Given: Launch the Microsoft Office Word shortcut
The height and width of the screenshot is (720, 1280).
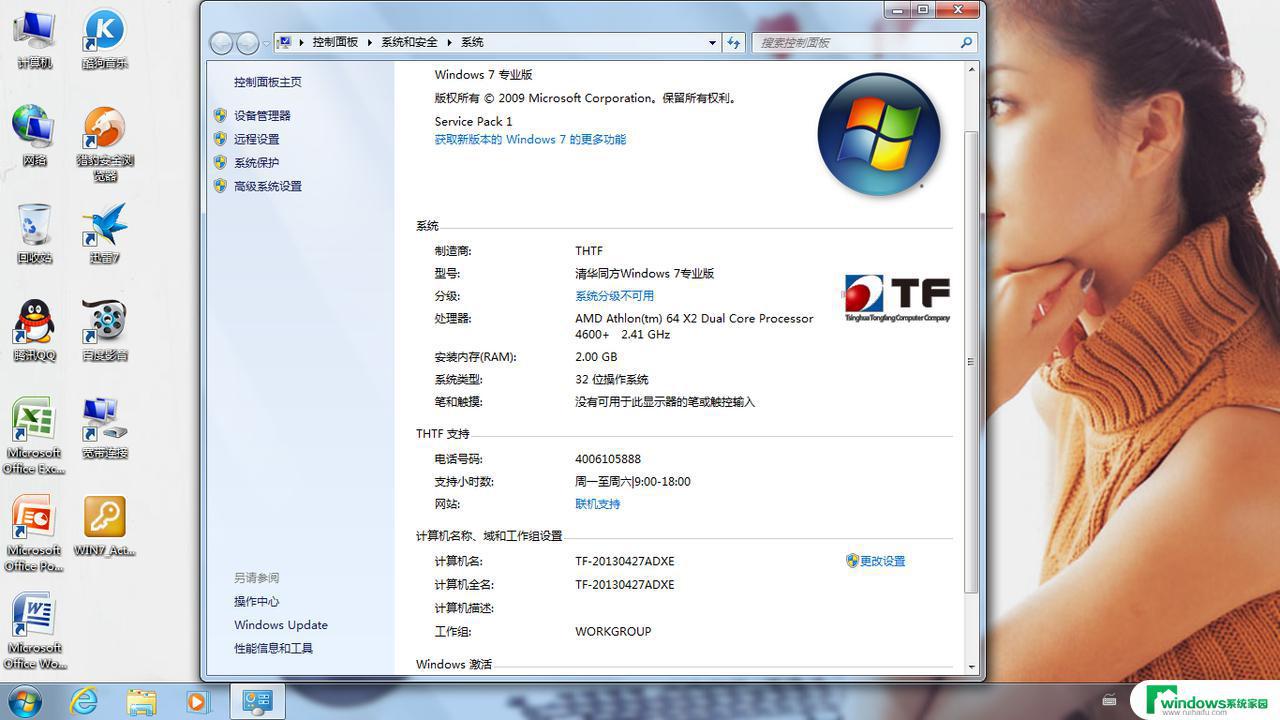Looking at the screenshot, I should [34, 632].
